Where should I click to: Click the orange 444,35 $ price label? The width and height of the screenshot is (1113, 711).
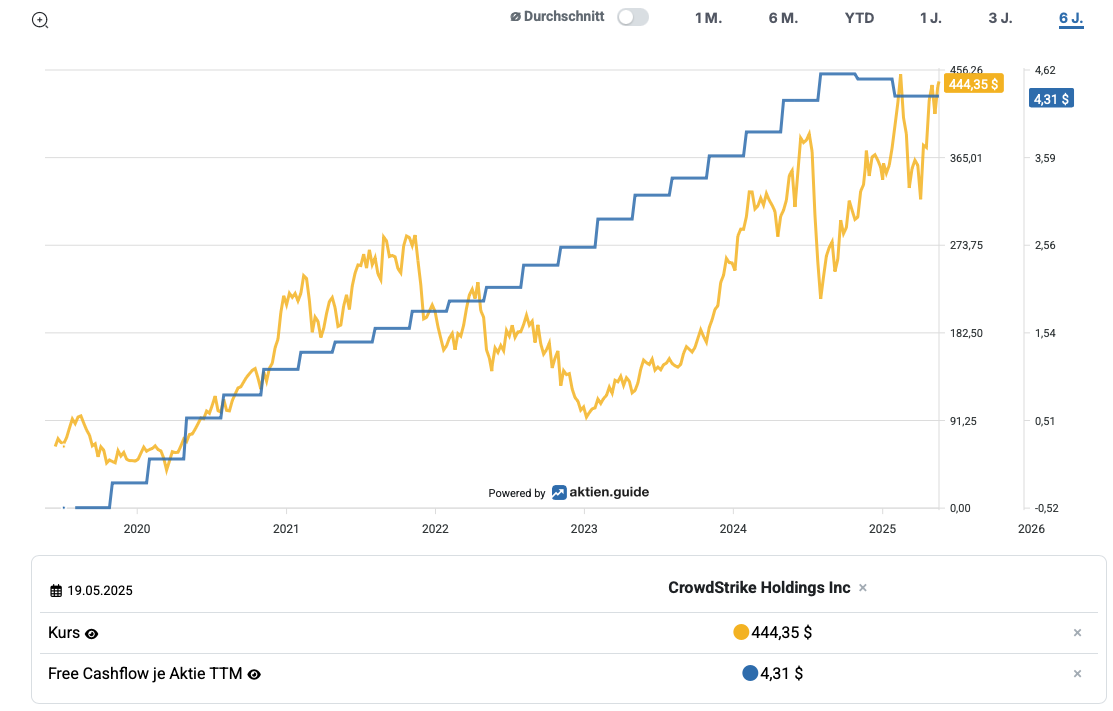tap(973, 84)
